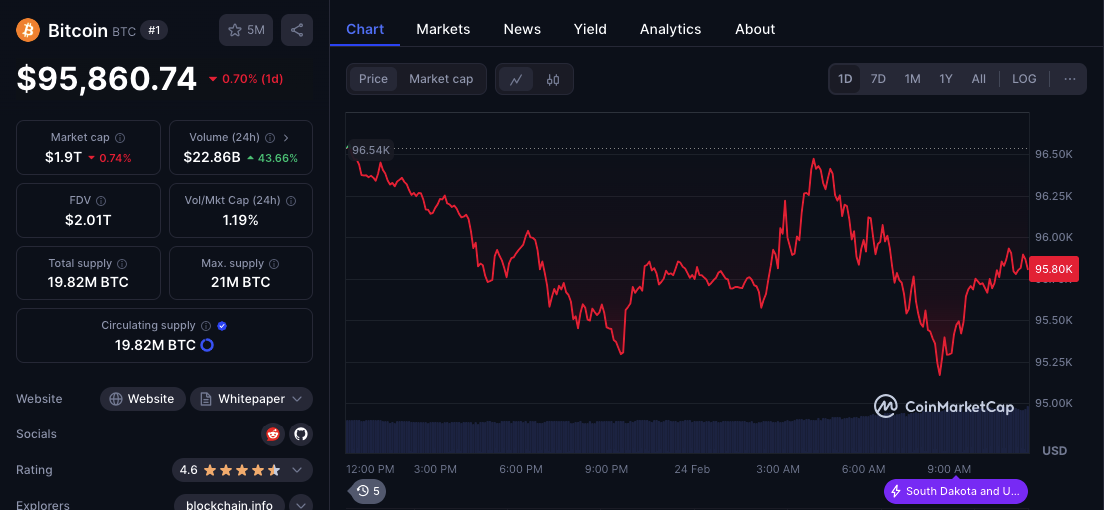Show Market cap data on chart
This screenshot has height=510, width=1104.
pos(441,79)
